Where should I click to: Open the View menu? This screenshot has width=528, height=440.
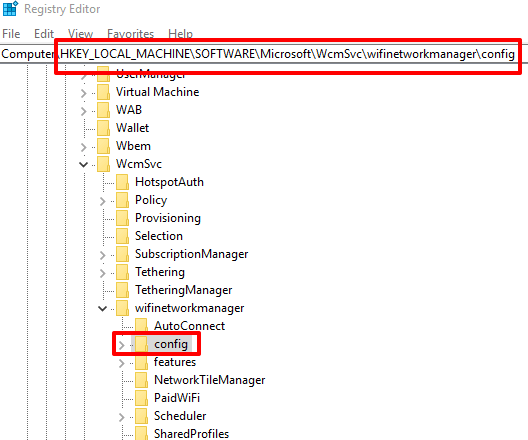80,34
